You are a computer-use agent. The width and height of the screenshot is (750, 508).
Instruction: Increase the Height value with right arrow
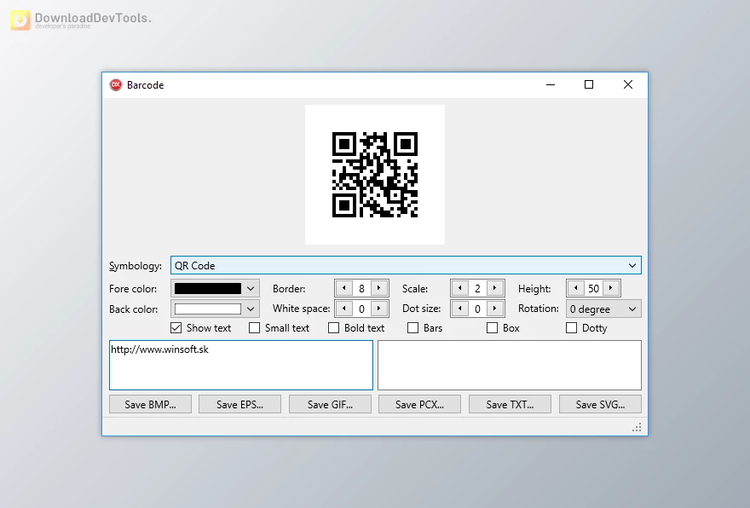pyautogui.click(x=611, y=288)
